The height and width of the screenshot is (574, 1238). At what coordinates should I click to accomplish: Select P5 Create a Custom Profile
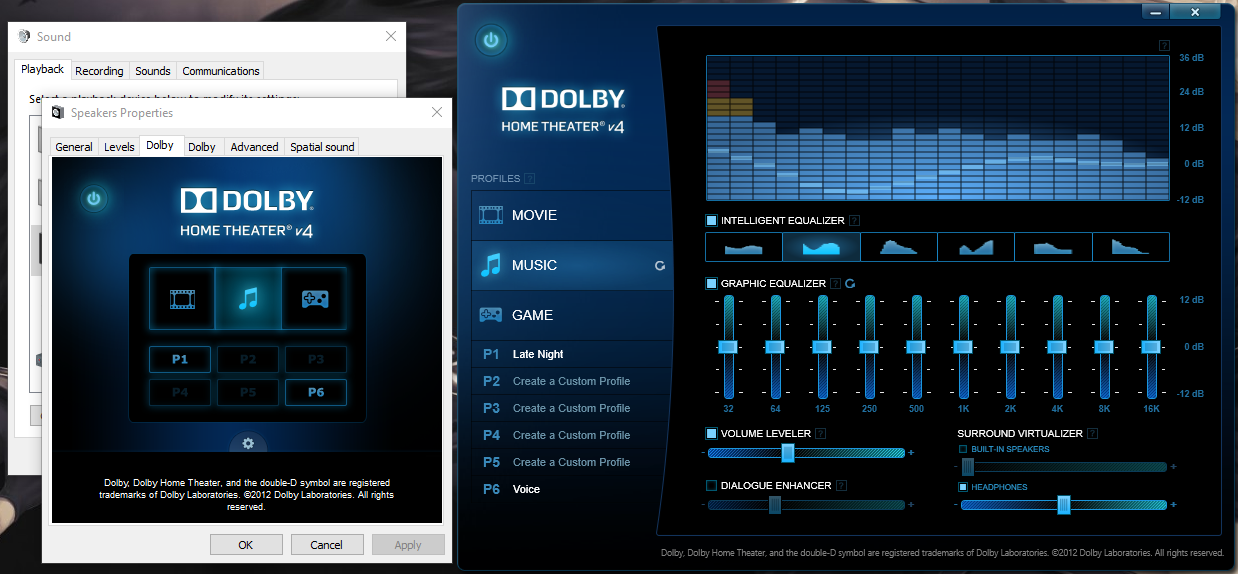click(x=572, y=462)
